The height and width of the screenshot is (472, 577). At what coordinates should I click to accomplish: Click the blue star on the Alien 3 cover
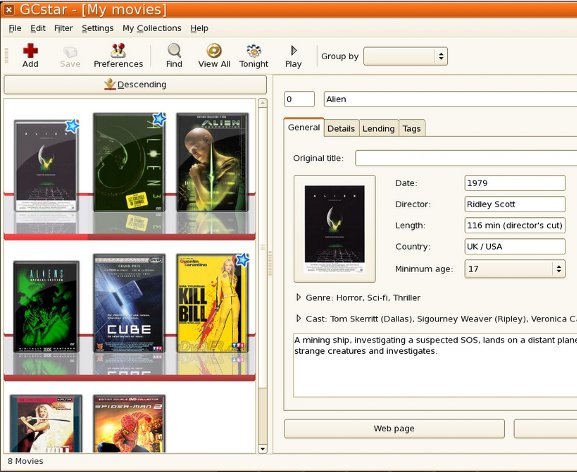(x=159, y=119)
